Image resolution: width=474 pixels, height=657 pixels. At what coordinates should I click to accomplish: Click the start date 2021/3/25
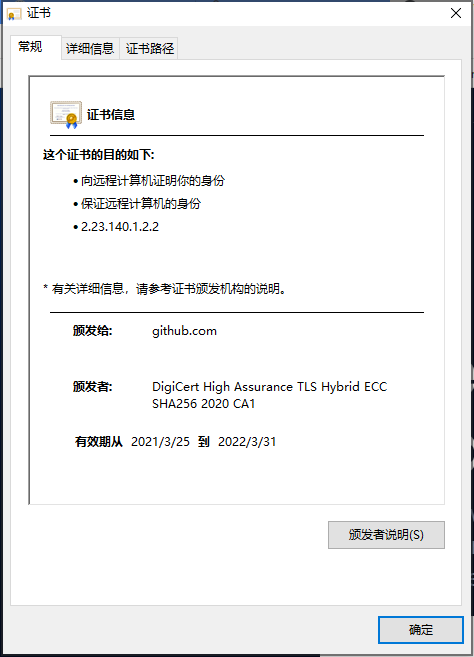[x=160, y=442]
